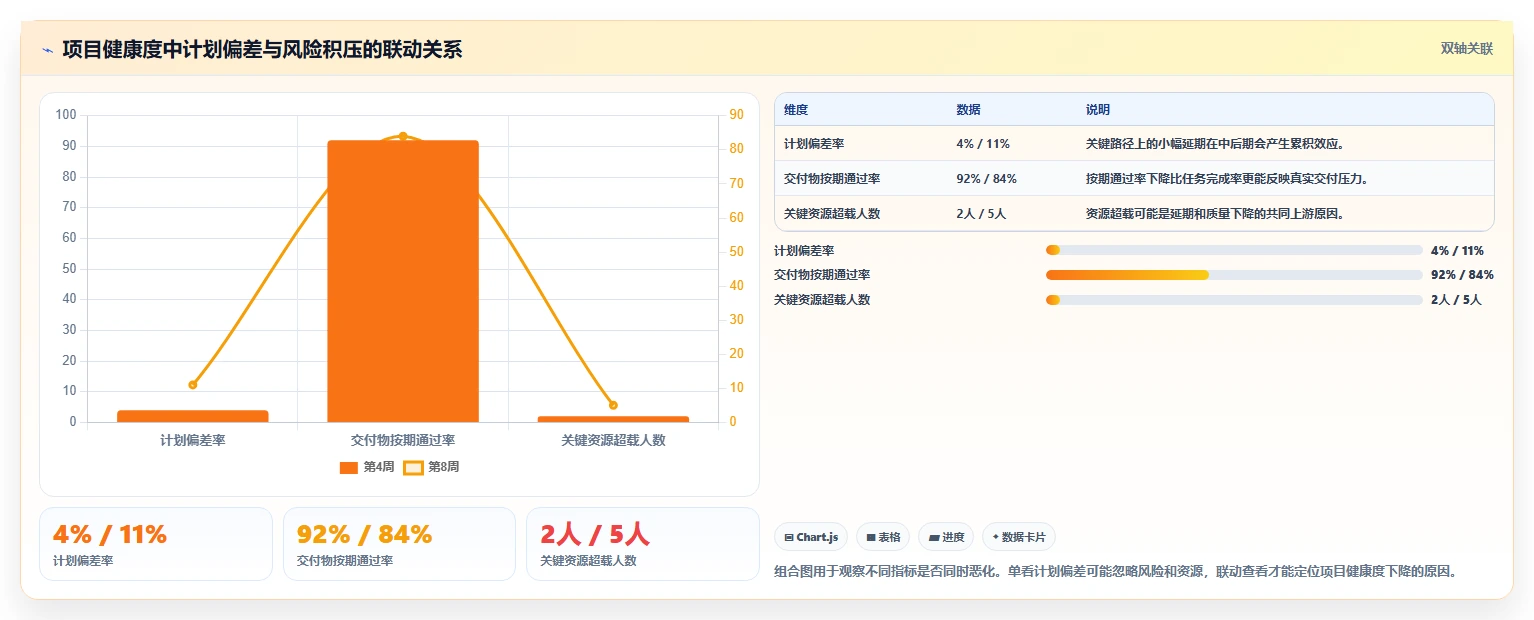Click x-axis label 关键资源超载人数 under chart

(613, 440)
